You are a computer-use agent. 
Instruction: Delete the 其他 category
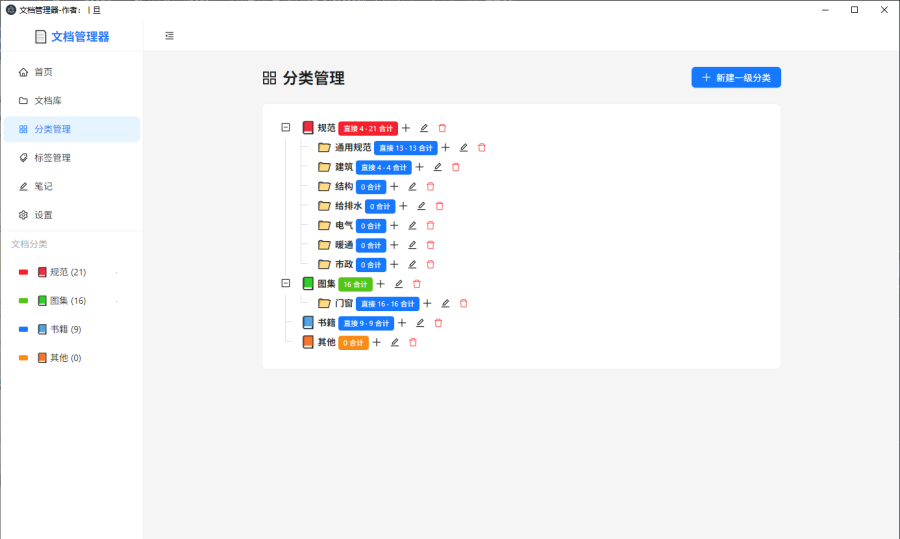pyautogui.click(x=413, y=343)
